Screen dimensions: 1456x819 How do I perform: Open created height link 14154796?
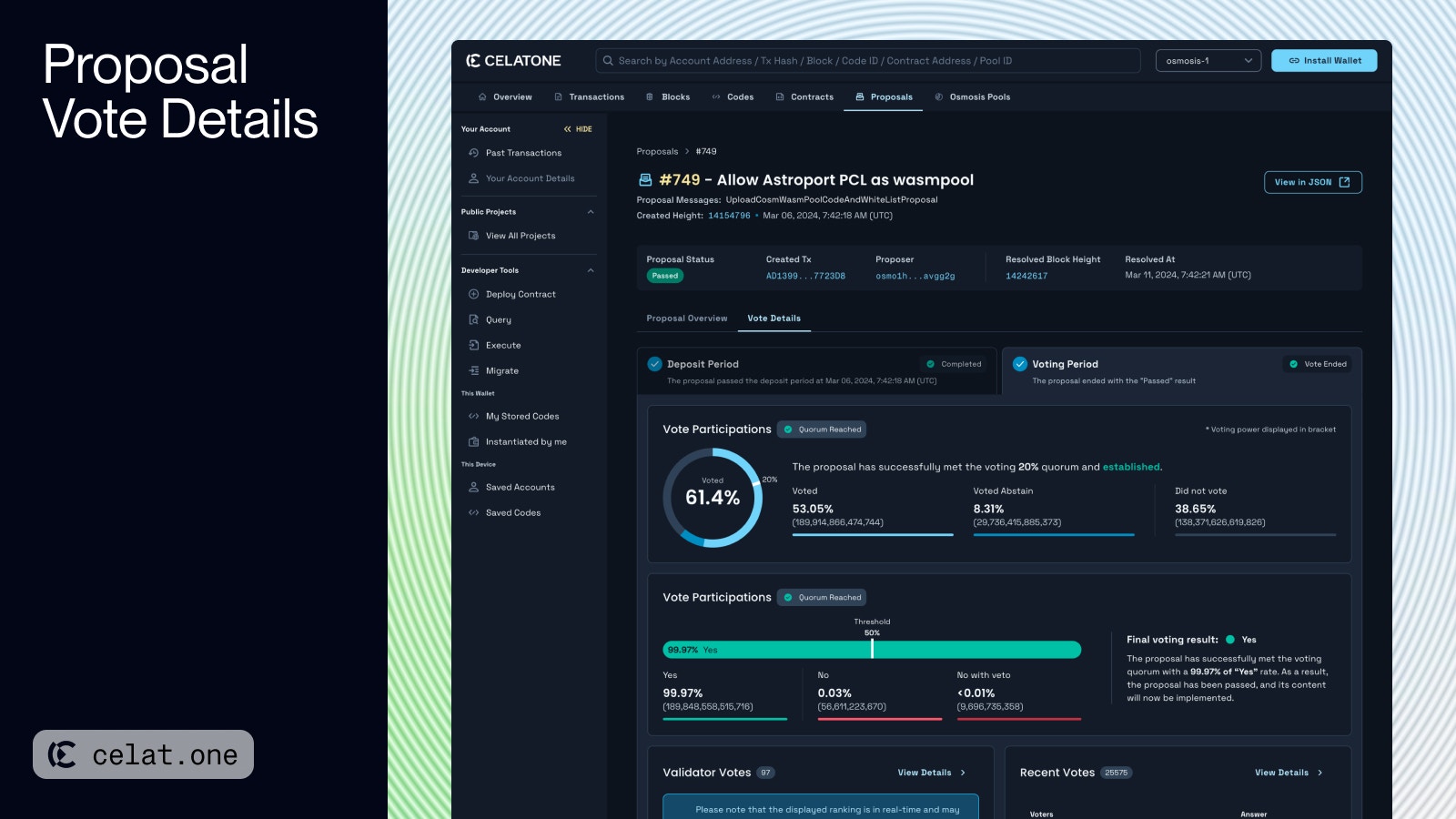[729, 216]
